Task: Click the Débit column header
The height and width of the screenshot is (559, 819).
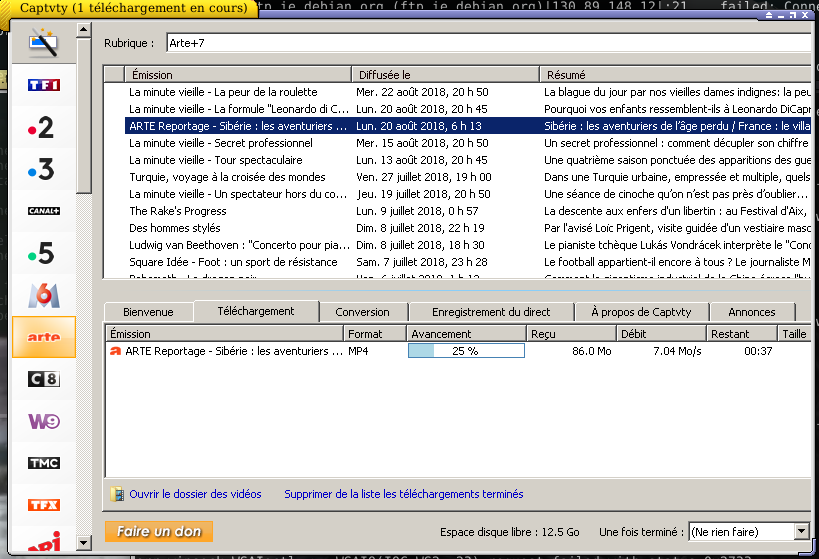Action: [x=661, y=334]
